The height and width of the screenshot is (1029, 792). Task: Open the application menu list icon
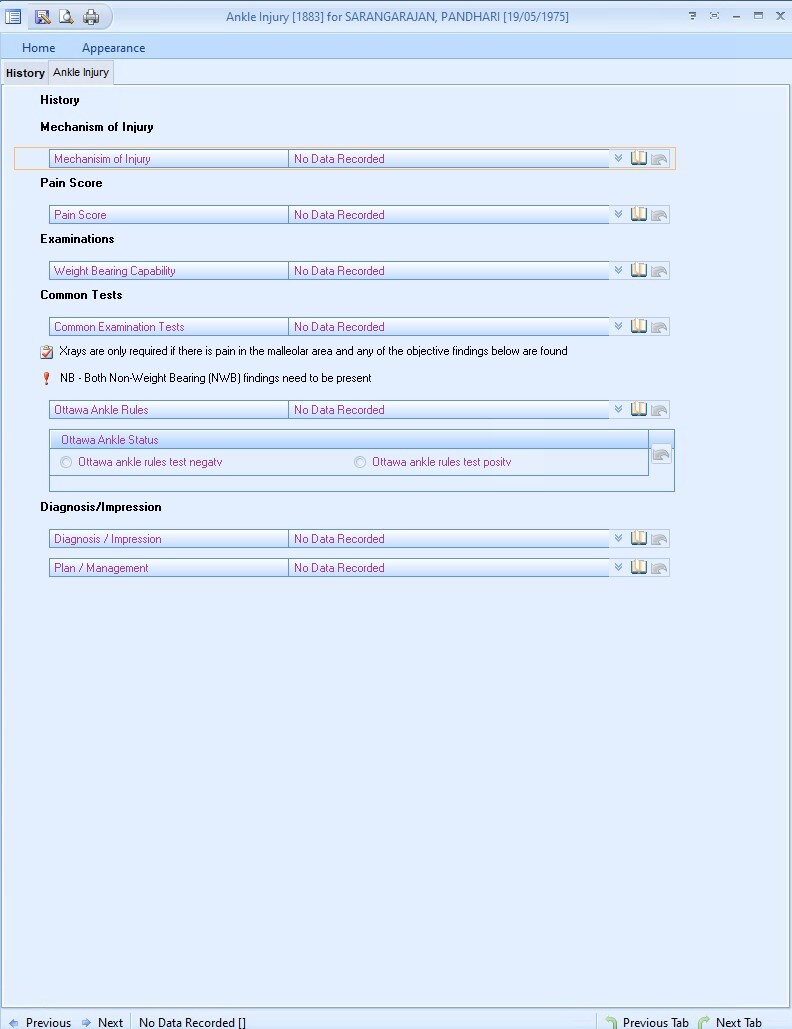coord(13,16)
